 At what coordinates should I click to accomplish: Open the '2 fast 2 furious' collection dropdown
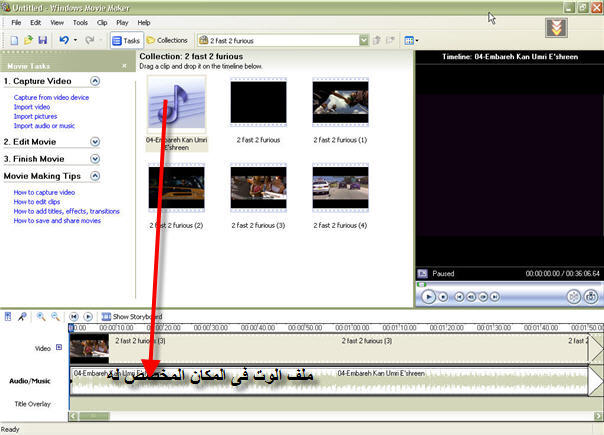[363, 40]
